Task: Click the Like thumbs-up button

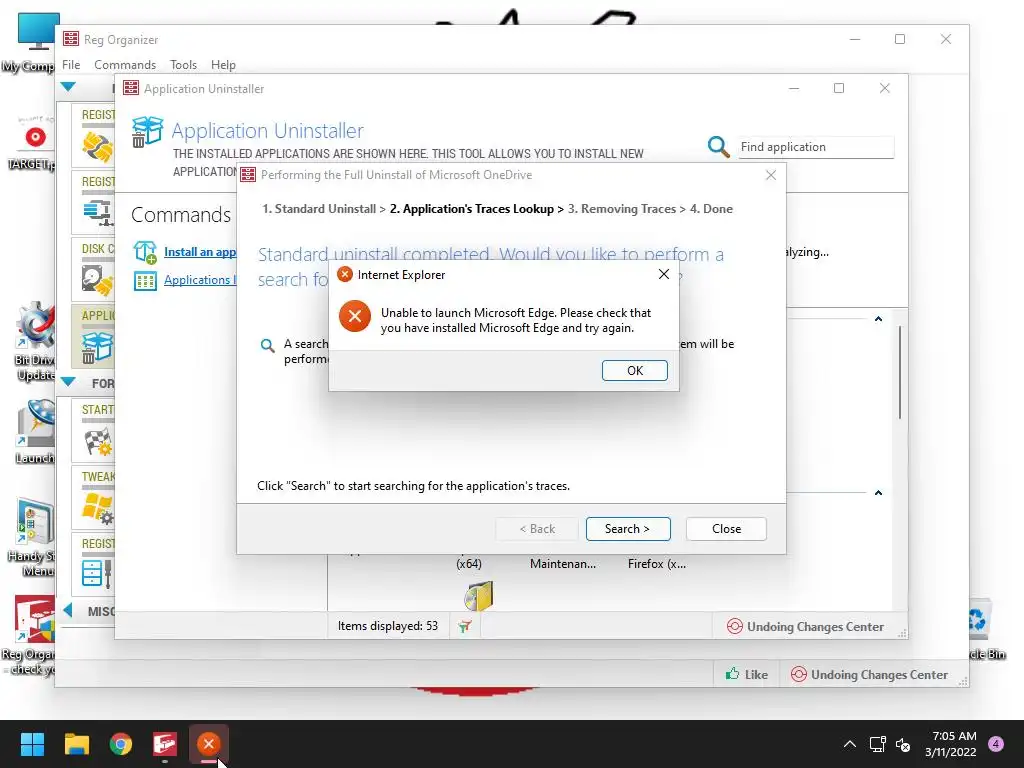Action: [x=747, y=675]
